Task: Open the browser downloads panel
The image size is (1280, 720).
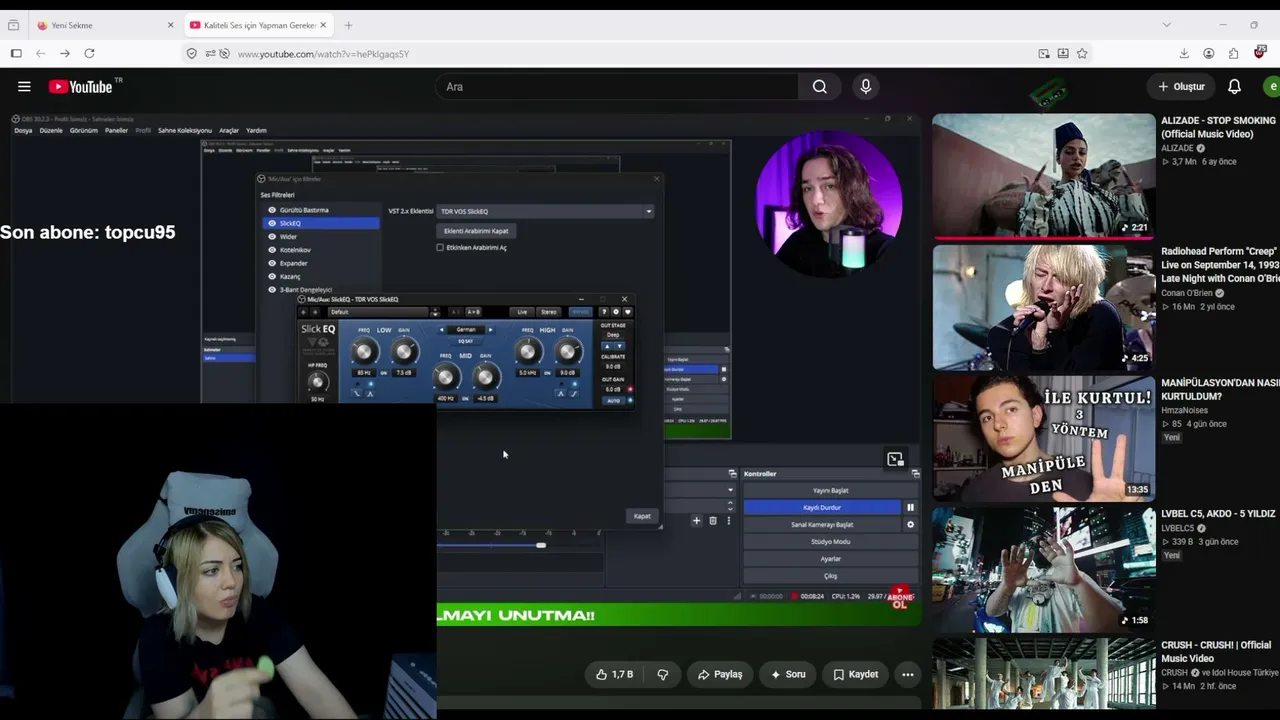Action: [1184, 54]
